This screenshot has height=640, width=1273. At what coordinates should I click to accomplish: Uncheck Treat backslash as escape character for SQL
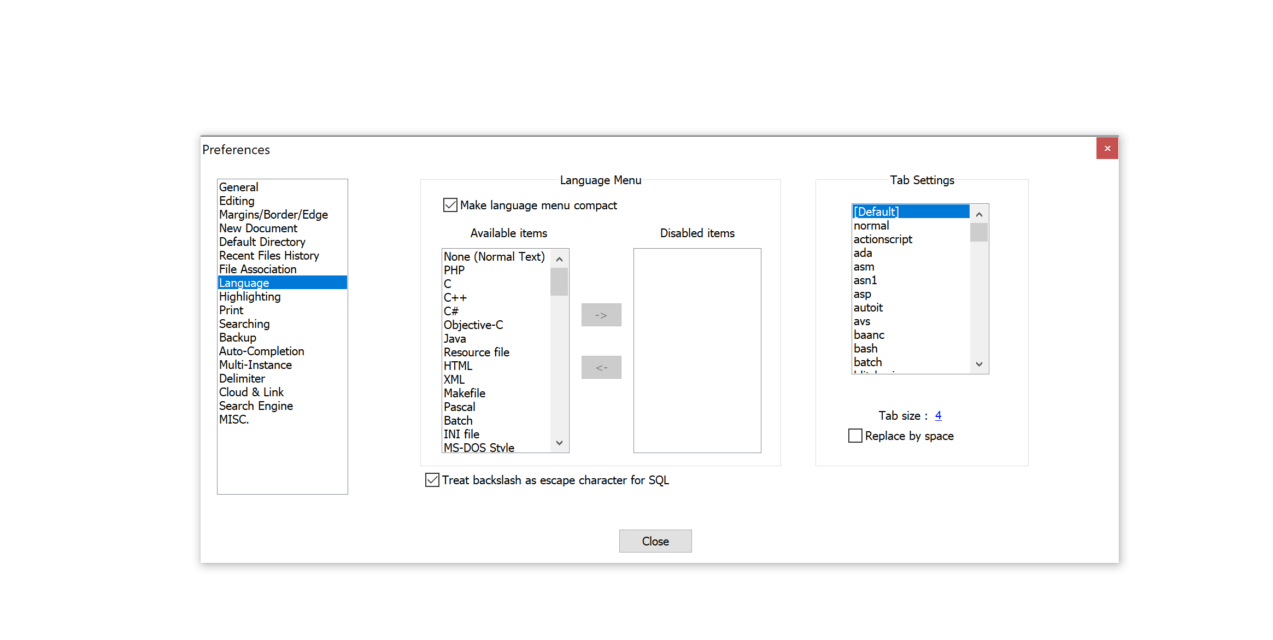[431, 479]
